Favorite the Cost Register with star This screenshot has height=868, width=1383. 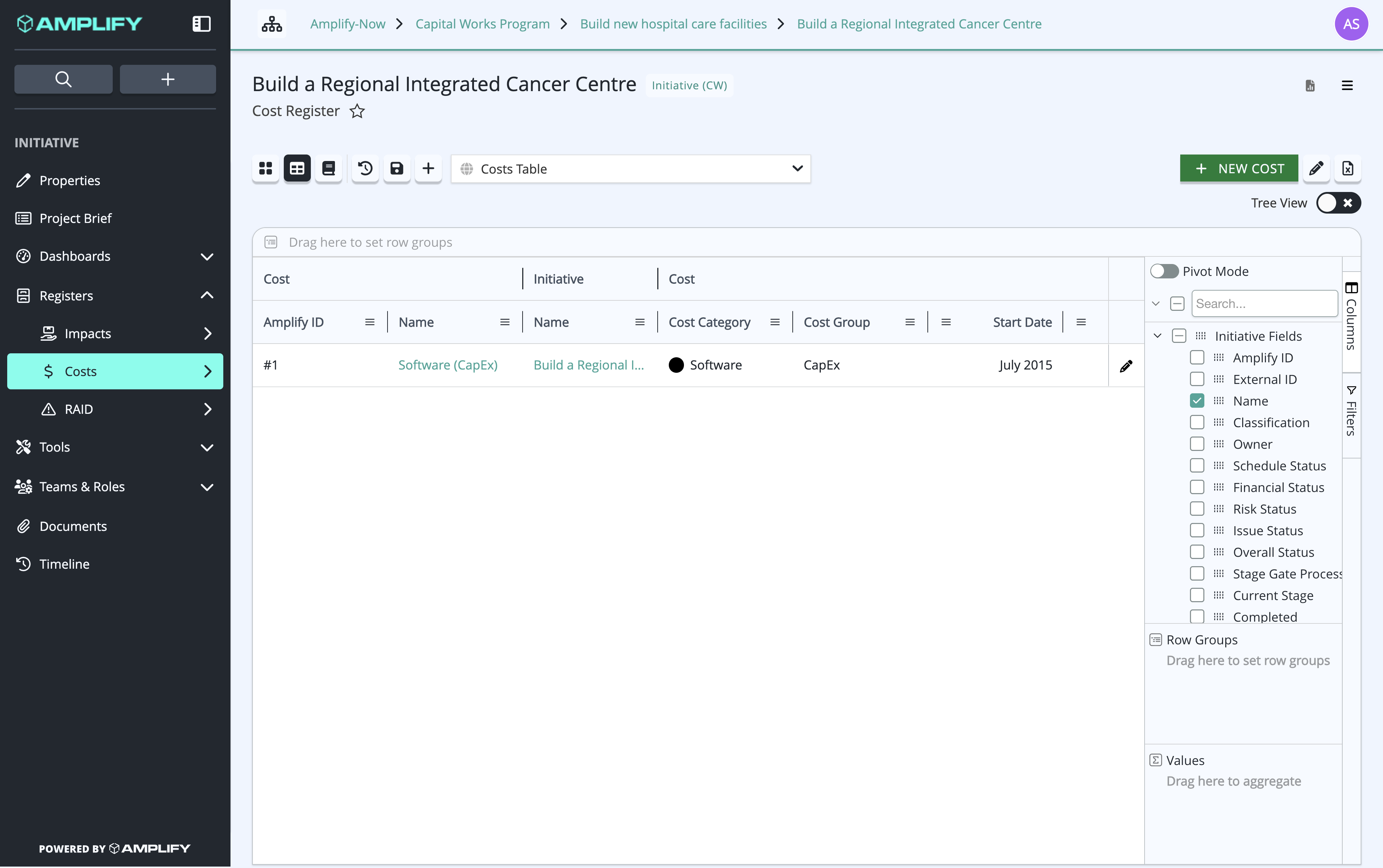tap(357, 111)
